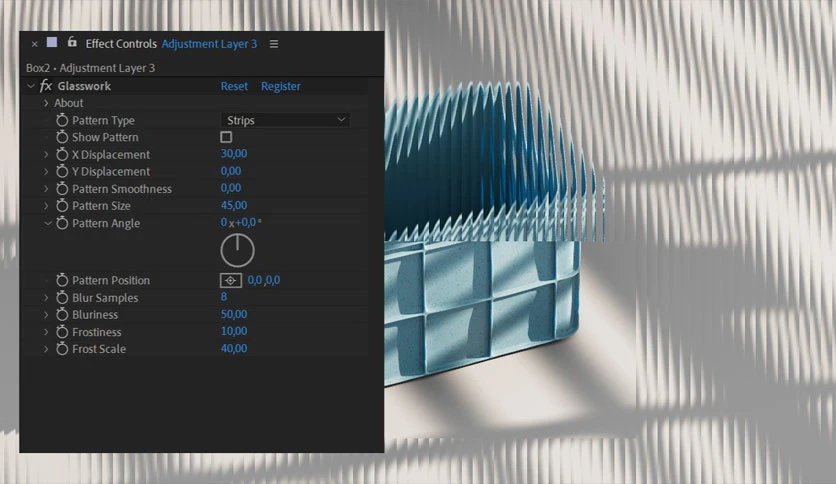
Task: Open the Pattern Type Strips dropdown
Action: (285, 120)
